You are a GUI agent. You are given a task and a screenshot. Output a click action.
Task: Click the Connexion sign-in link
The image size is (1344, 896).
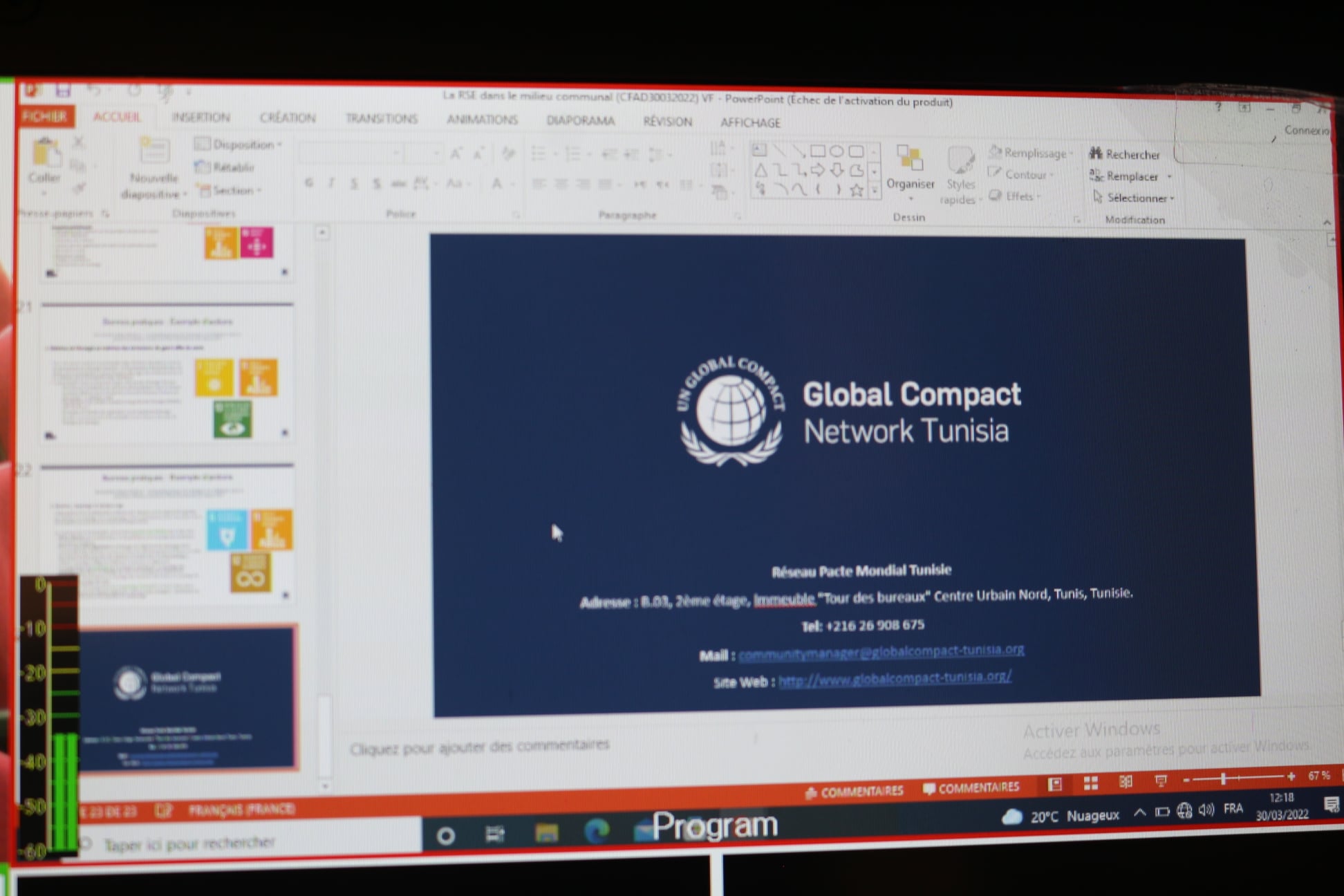point(1306,130)
